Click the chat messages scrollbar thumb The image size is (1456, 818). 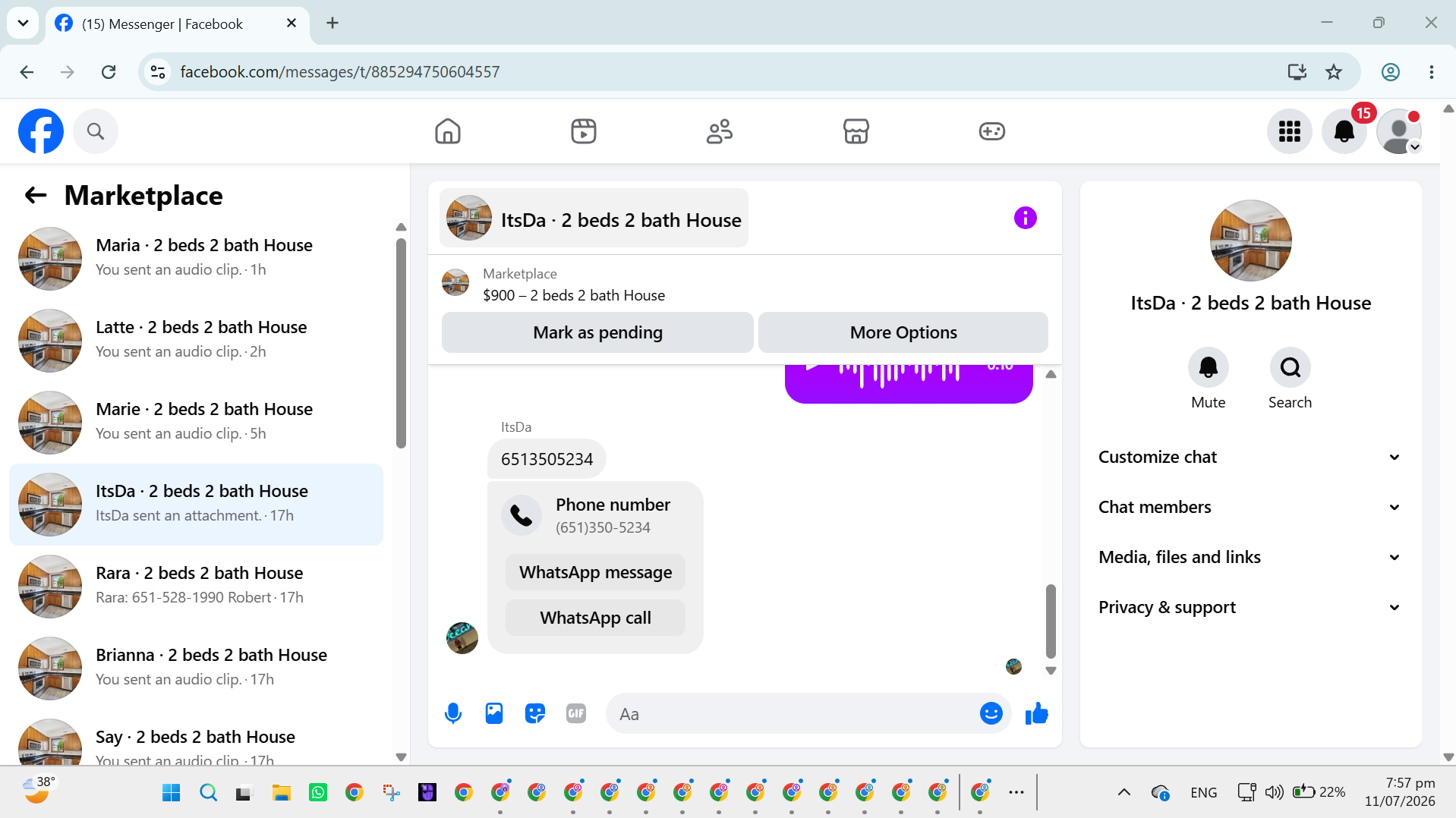tap(1051, 621)
